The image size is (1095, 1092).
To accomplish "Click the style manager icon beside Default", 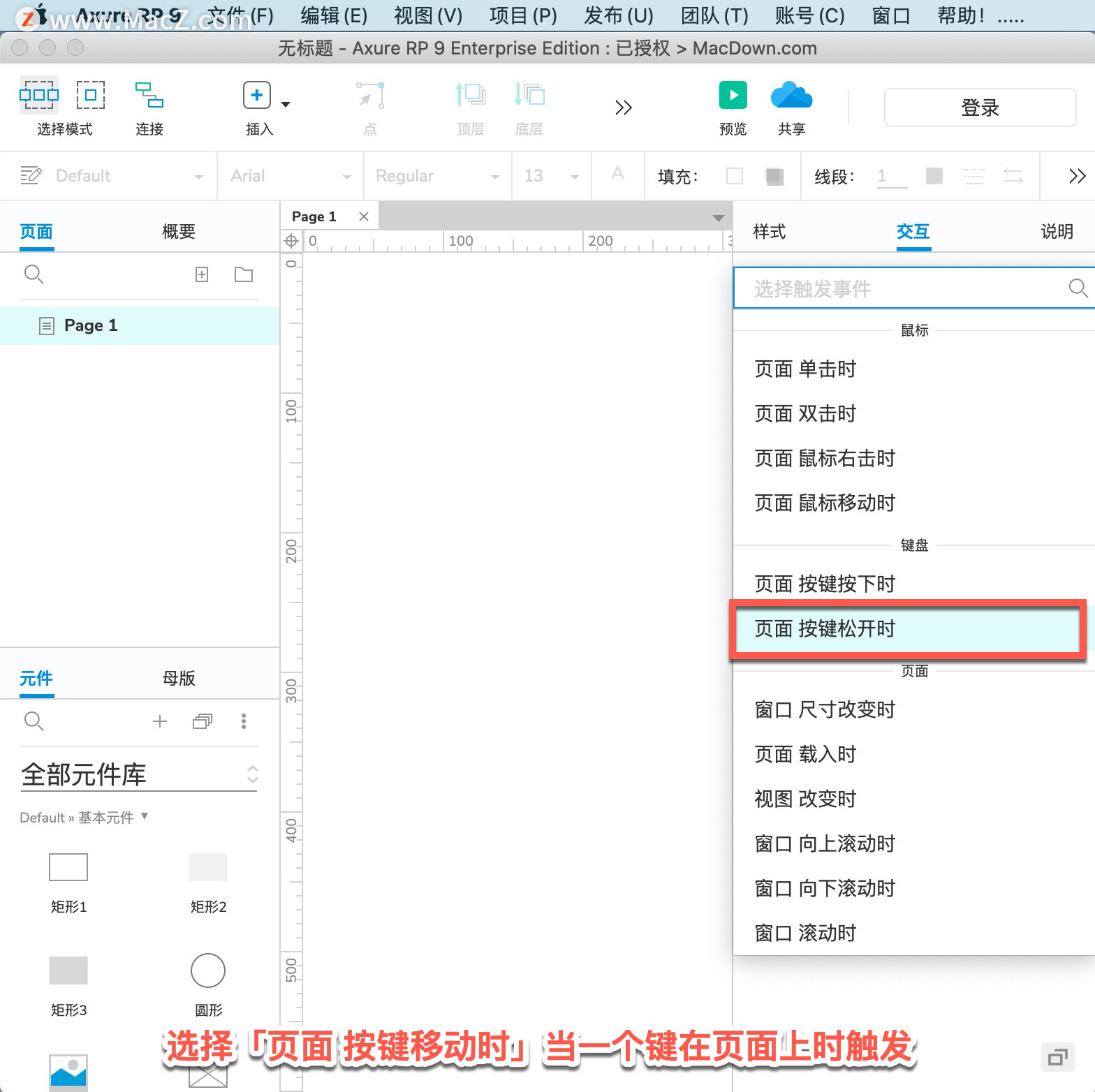I will pyautogui.click(x=31, y=175).
